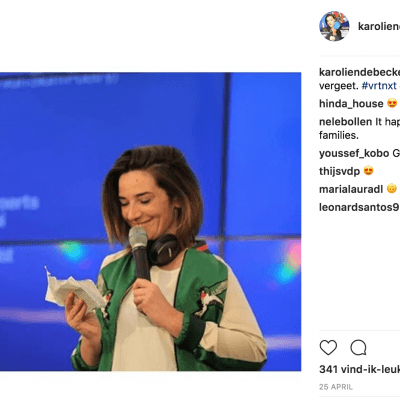This screenshot has height=400, width=400.
Task: Click the heart-eyes emoji by hinda_house
Action: (392, 103)
